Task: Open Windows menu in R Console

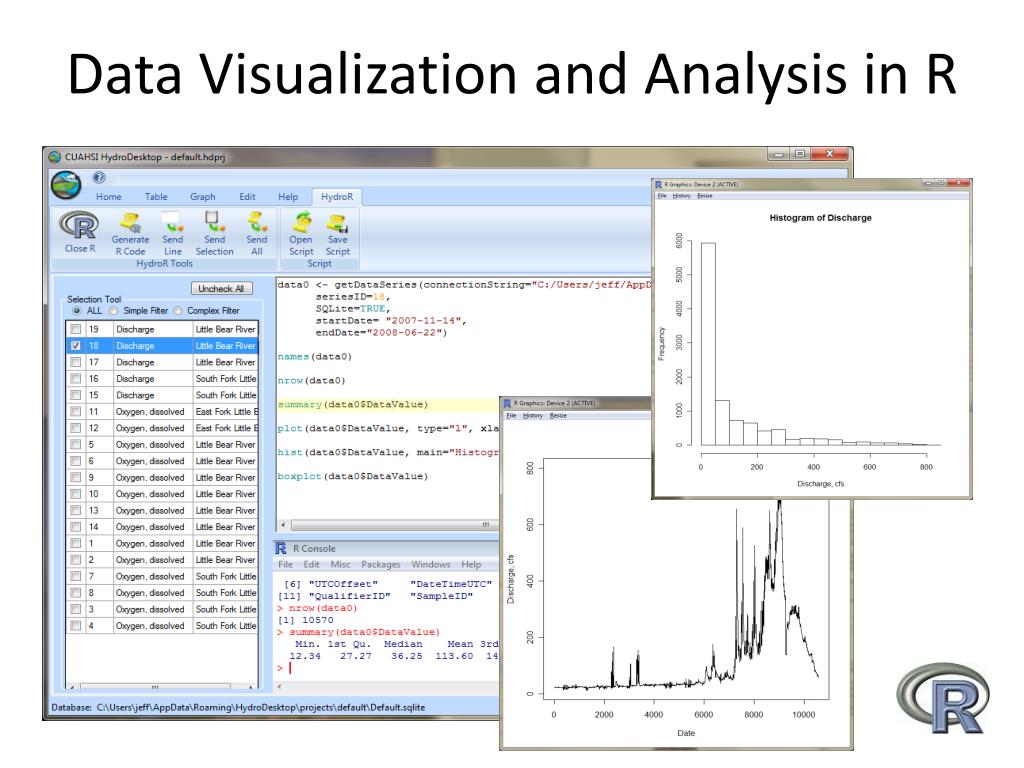Action: 431,564
